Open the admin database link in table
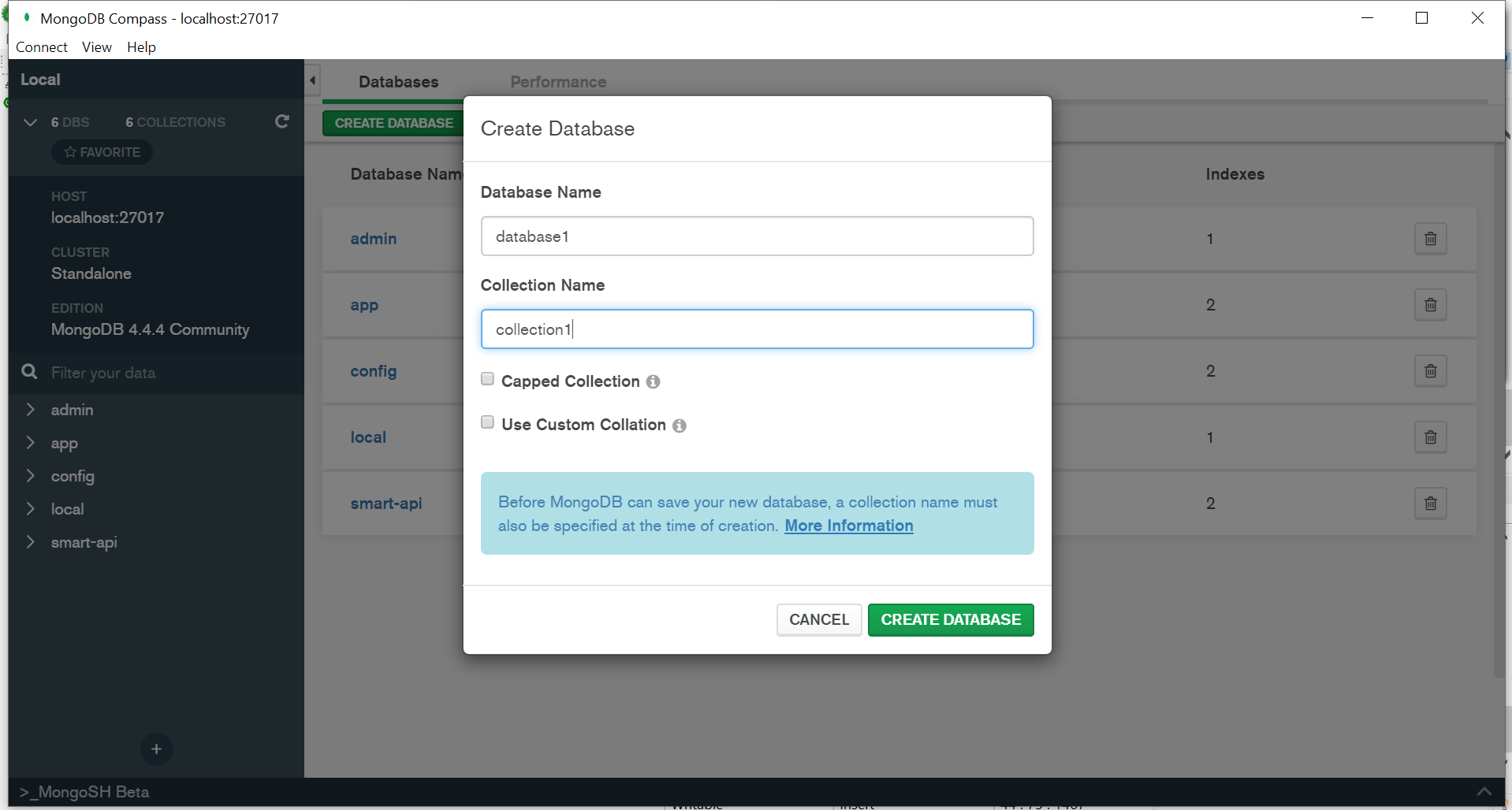The image size is (1512, 810). (x=374, y=239)
